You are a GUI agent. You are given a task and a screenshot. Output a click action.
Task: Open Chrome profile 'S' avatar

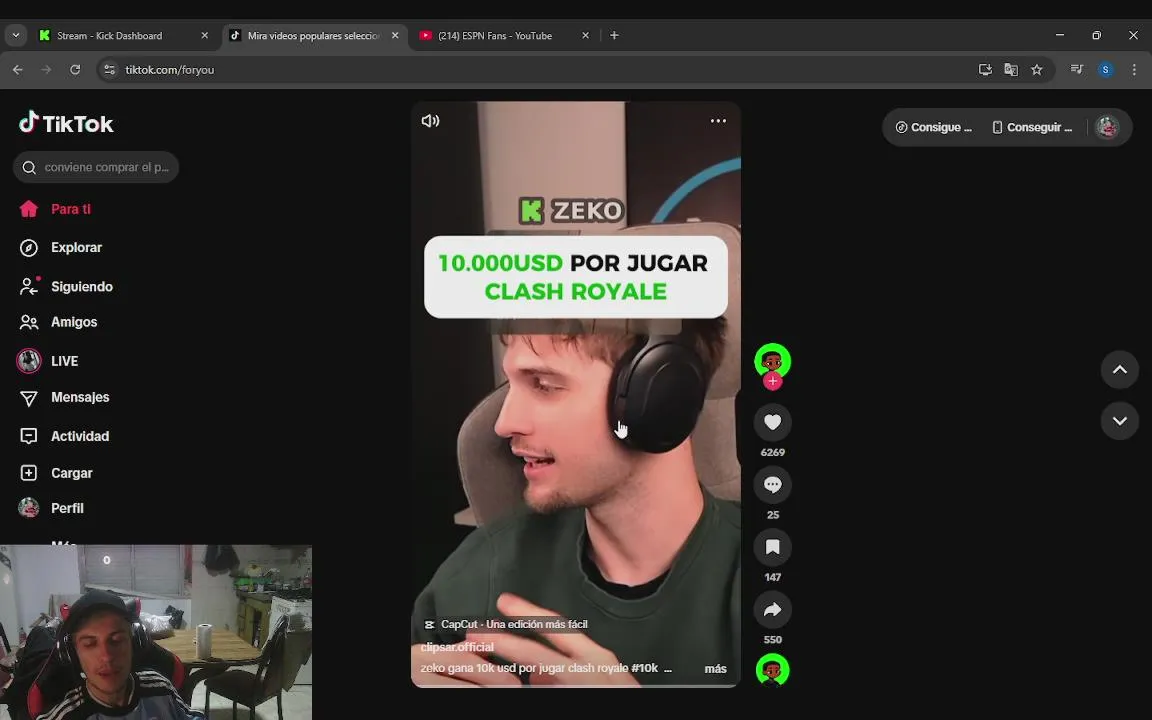tap(1105, 70)
